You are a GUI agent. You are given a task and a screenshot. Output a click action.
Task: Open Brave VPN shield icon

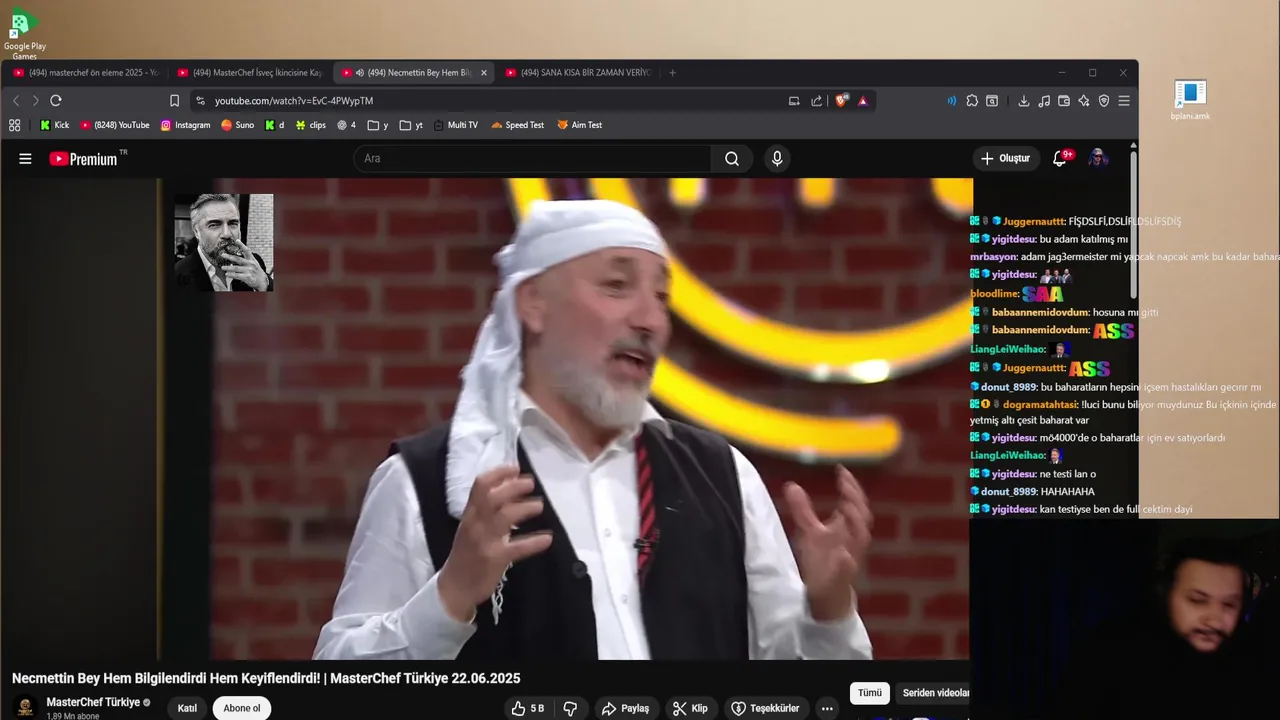1104,101
